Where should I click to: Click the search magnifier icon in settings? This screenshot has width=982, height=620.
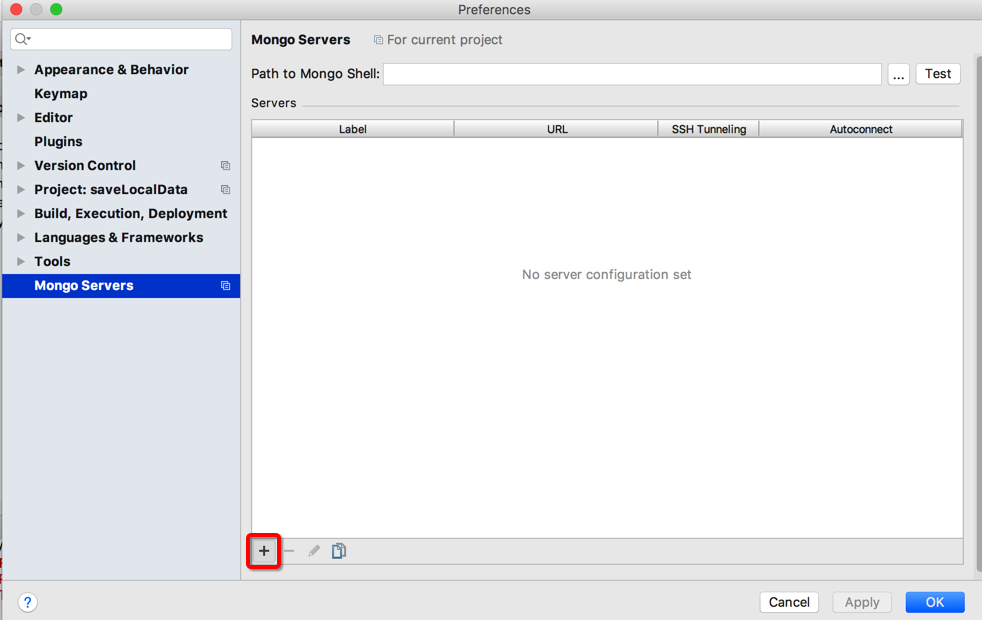[x=23, y=39]
